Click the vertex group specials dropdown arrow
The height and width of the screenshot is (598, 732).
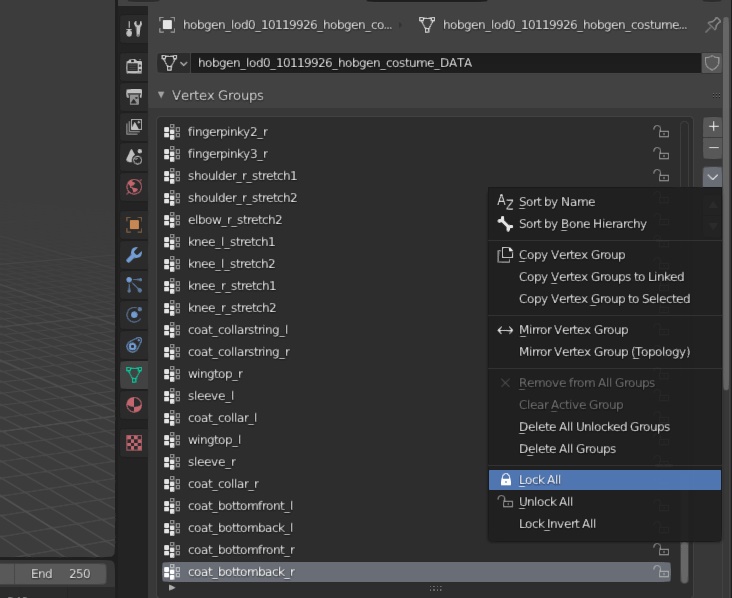[712, 176]
